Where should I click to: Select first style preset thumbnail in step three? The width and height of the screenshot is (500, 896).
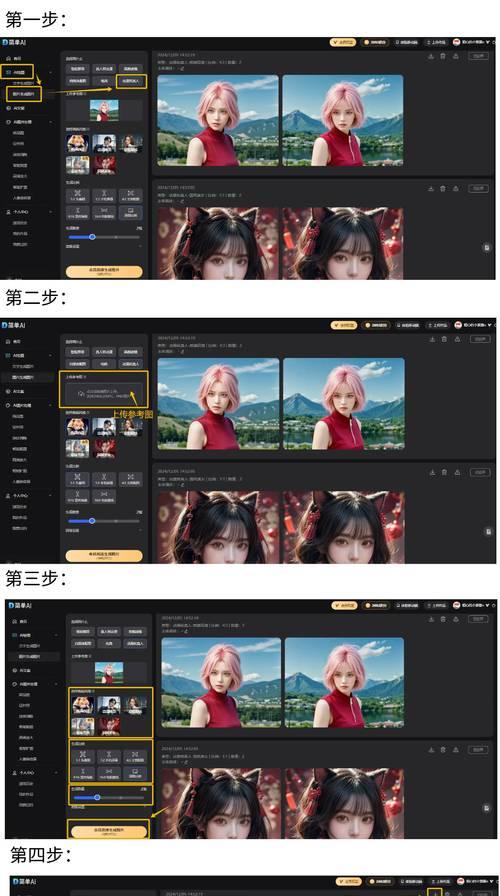(x=82, y=704)
